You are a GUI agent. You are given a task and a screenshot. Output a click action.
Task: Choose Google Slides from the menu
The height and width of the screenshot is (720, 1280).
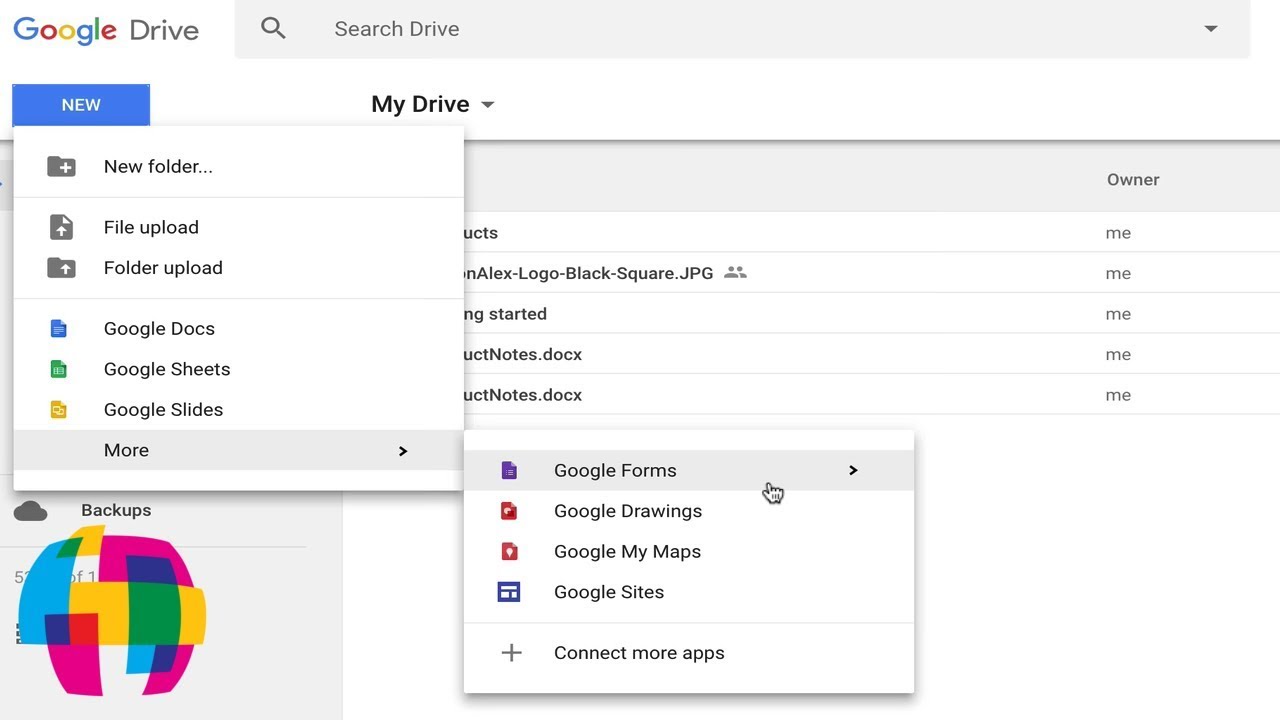pyautogui.click(x=163, y=410)
